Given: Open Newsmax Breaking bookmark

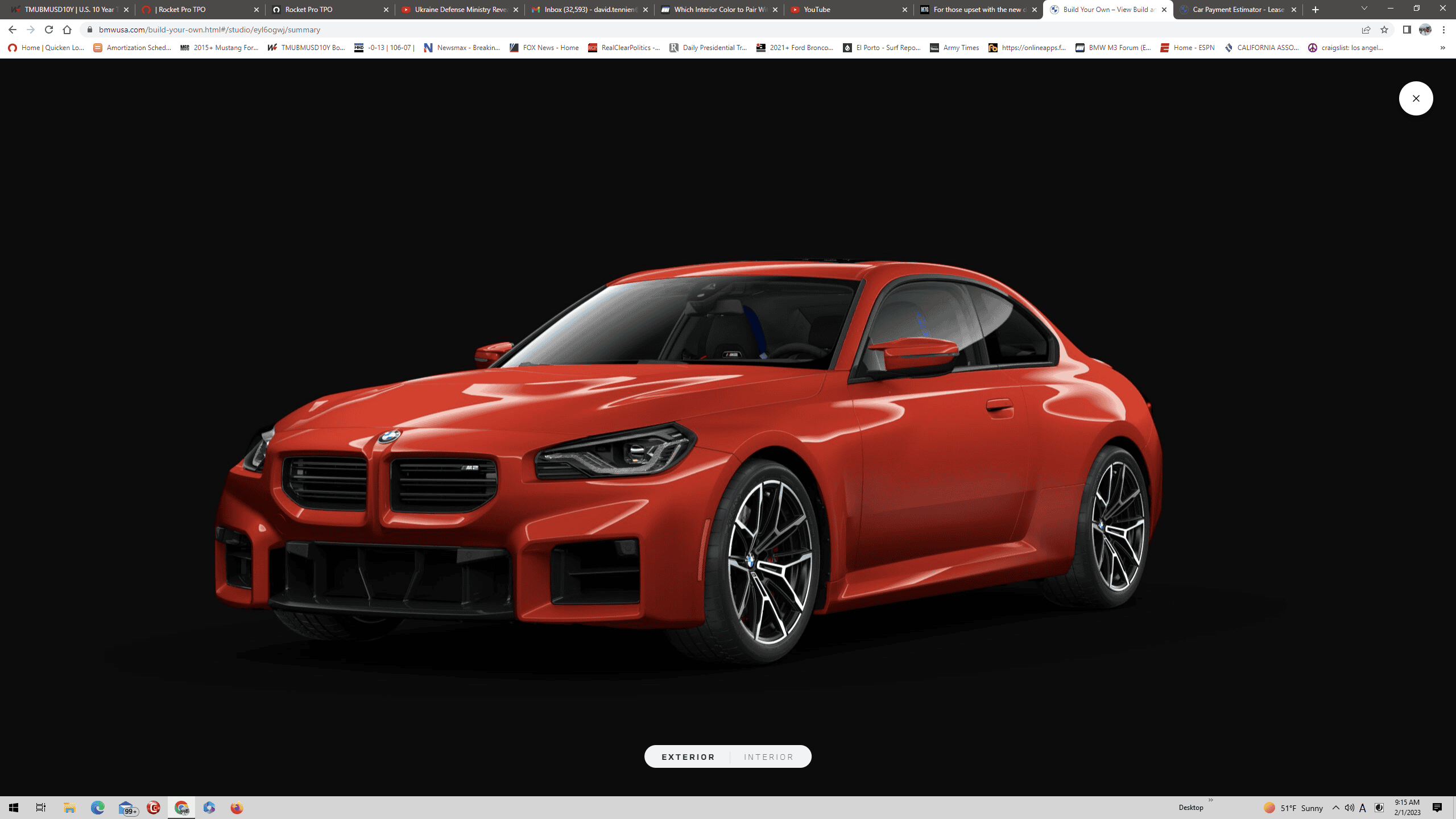Looking at the screenshot, I should point(462,48).
